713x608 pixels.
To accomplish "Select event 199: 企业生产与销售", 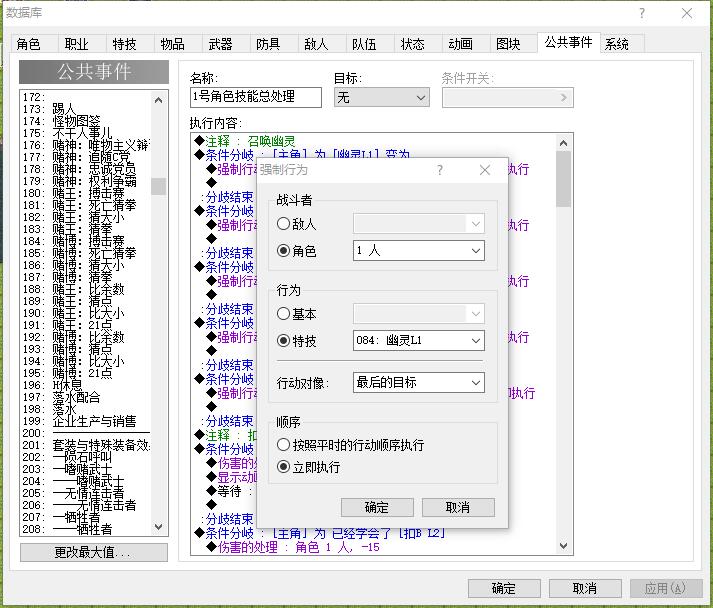I will pyautogui.click(x=86, y=422).
